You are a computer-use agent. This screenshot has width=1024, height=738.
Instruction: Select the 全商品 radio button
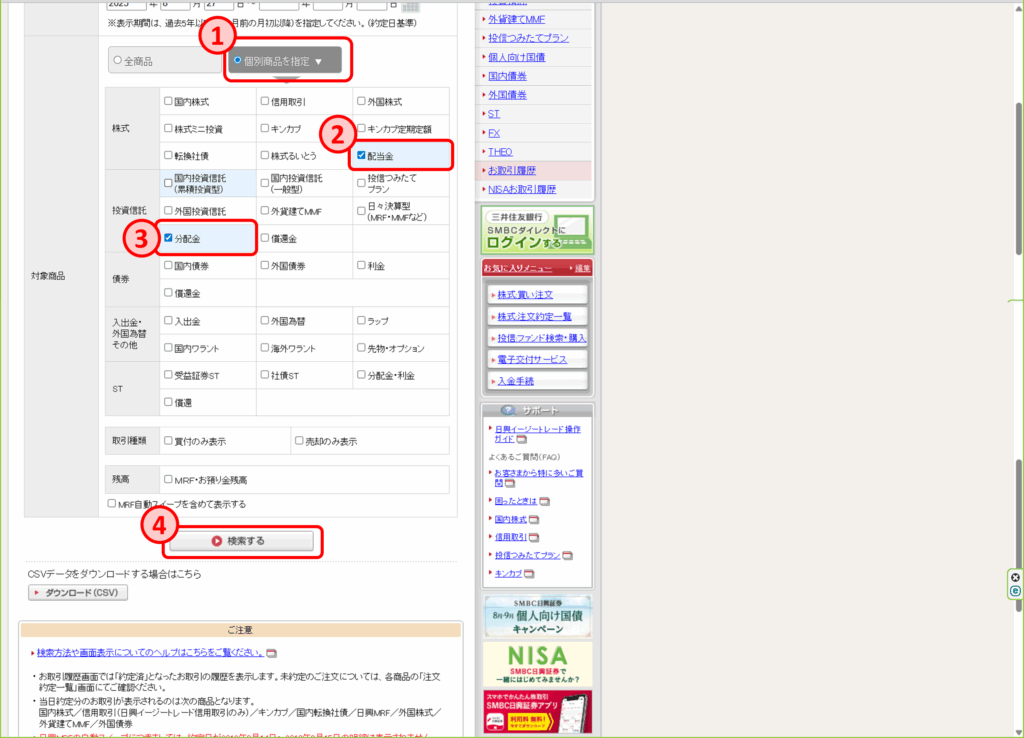(x=117, y=61)
